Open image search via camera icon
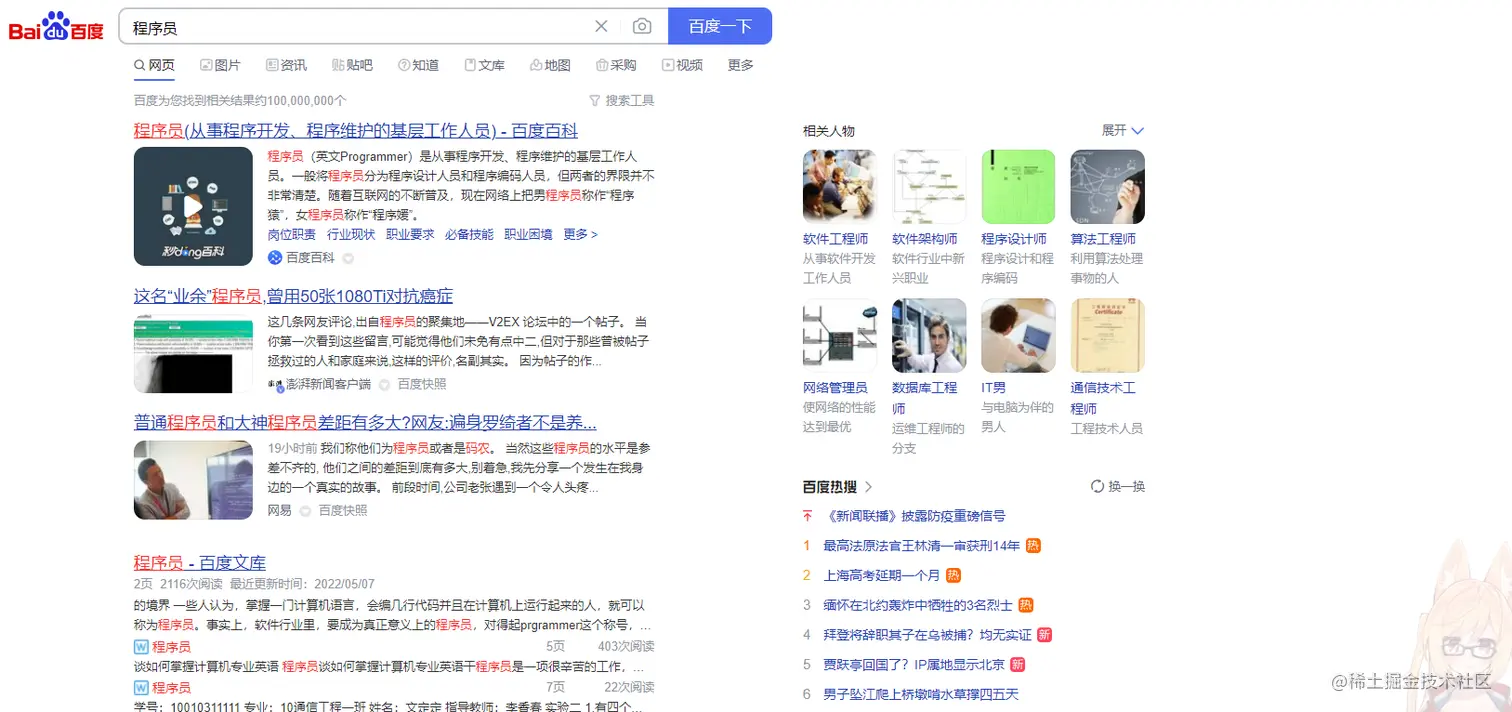This screenshot has height=712, width=1512. click(642, 26)
